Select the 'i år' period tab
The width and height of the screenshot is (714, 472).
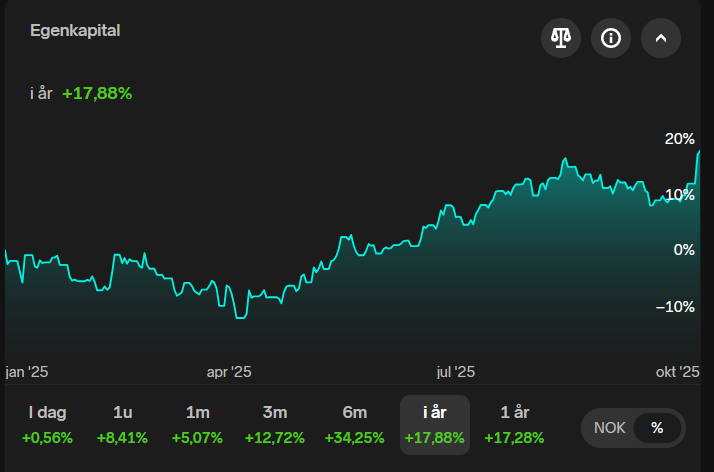pos(434,425)
